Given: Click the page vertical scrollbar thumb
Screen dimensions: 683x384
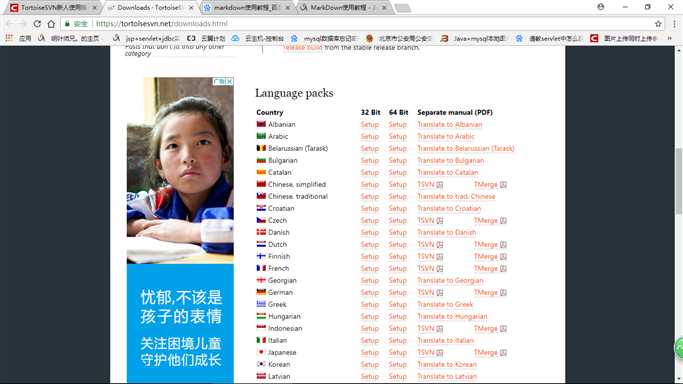Looking at the screenshot, I should (678, 181).
